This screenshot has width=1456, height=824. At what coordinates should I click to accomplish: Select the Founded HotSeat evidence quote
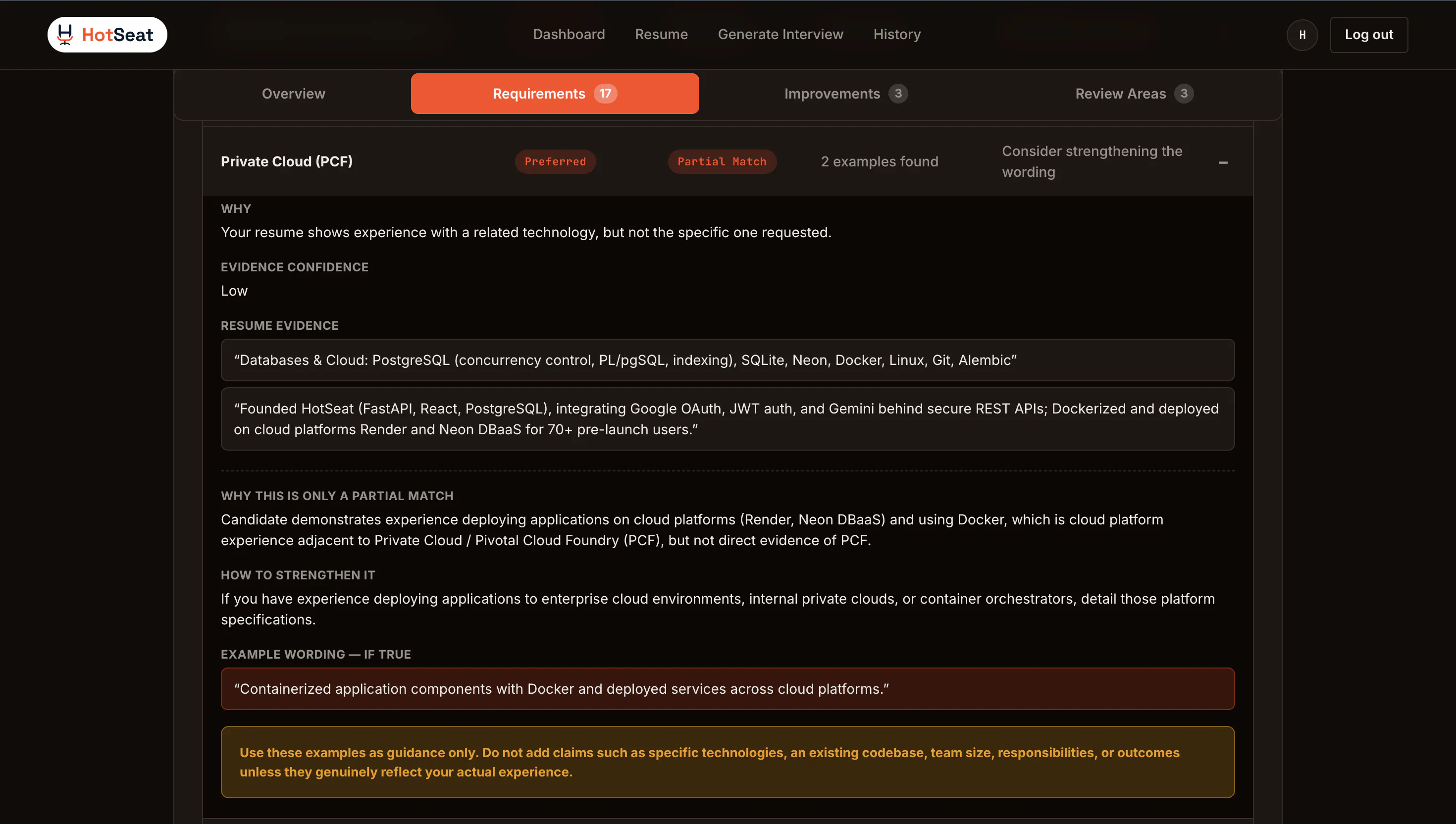click(x=727, y=419)
